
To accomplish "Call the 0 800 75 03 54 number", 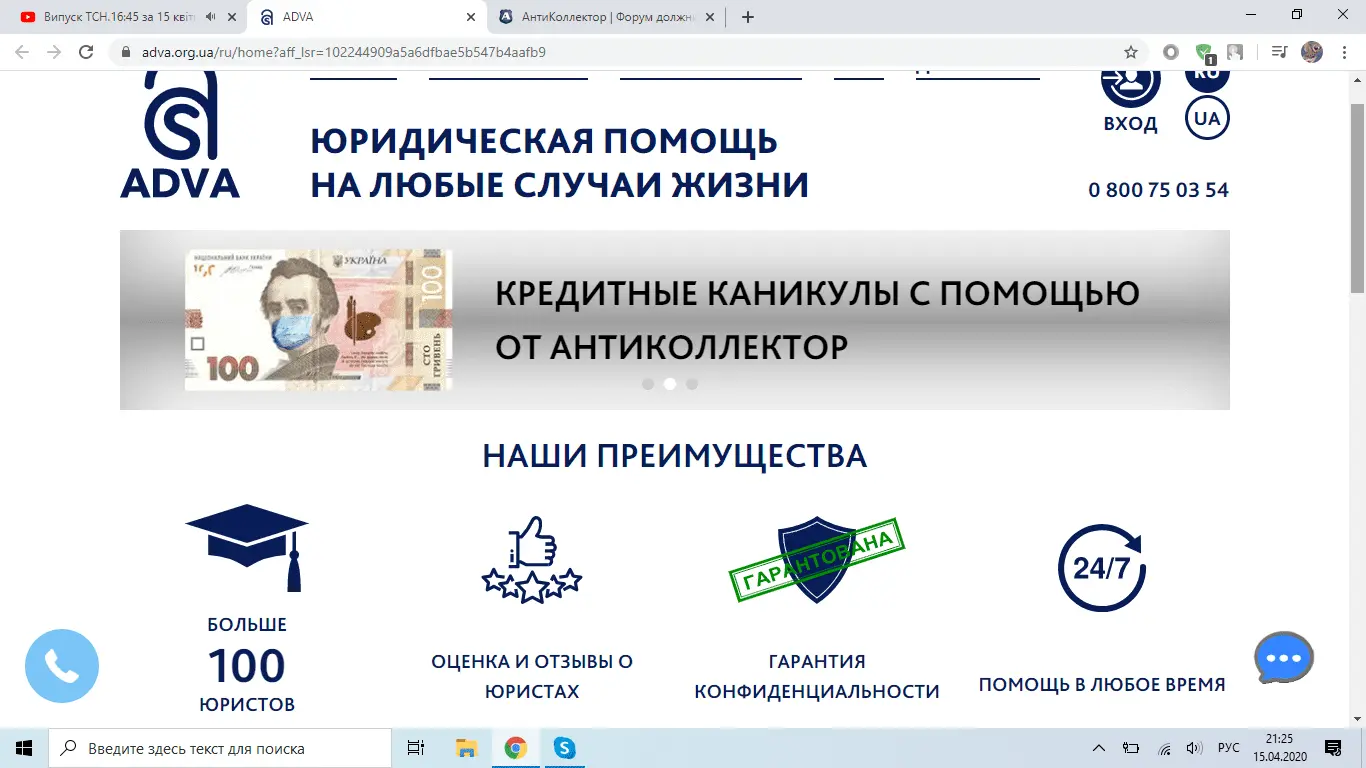I will tap(1159, 189).
